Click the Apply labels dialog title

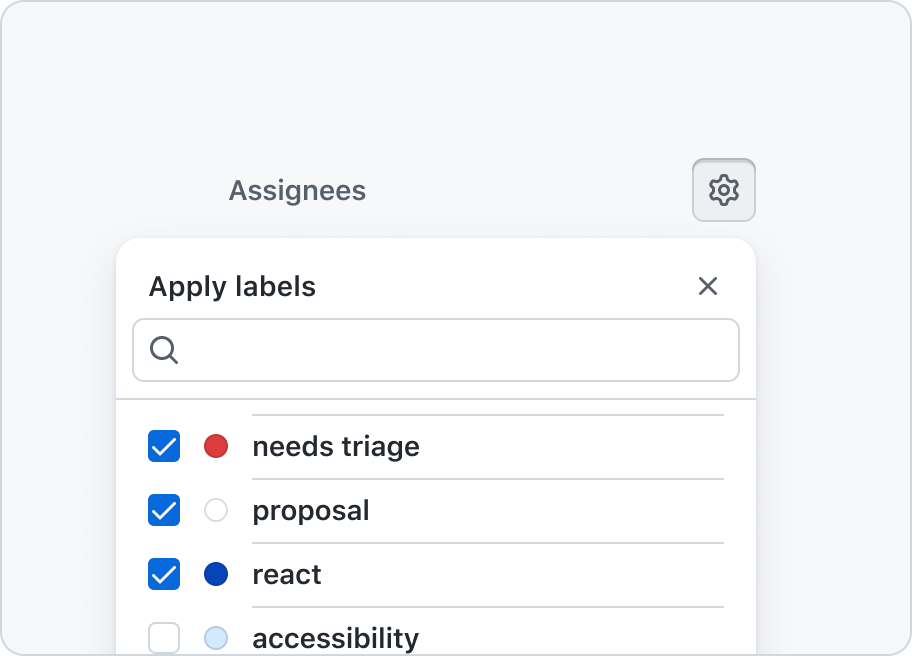click(232, 287)
